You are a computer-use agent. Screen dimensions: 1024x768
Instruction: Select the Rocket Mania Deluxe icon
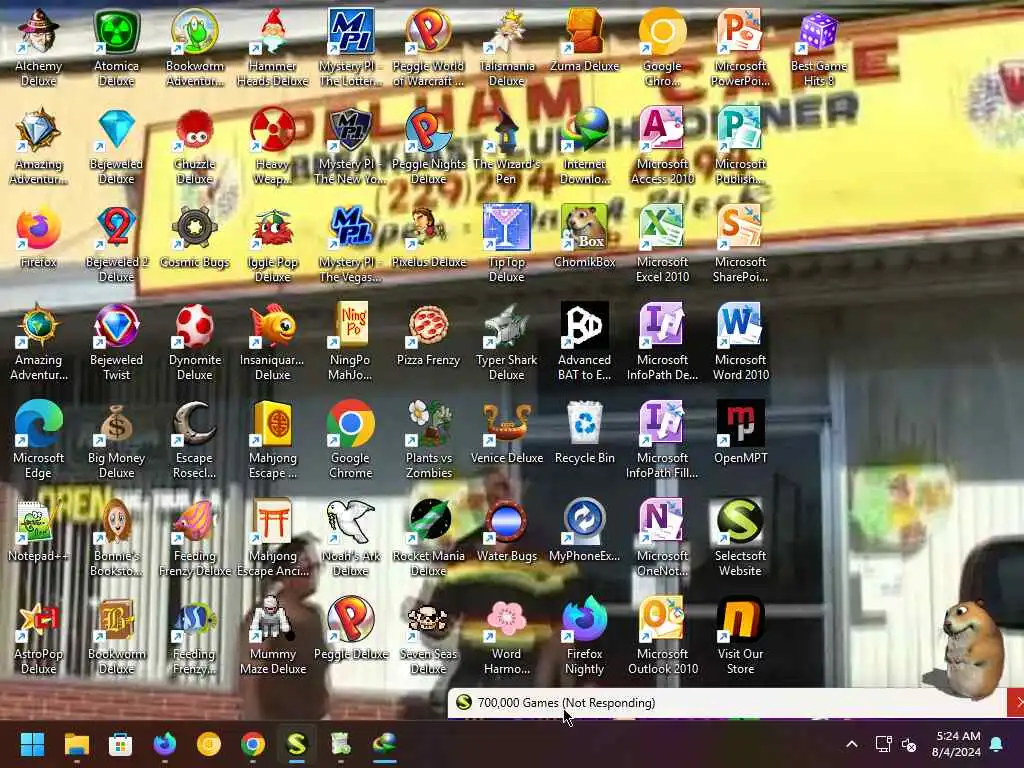point(428,538)
